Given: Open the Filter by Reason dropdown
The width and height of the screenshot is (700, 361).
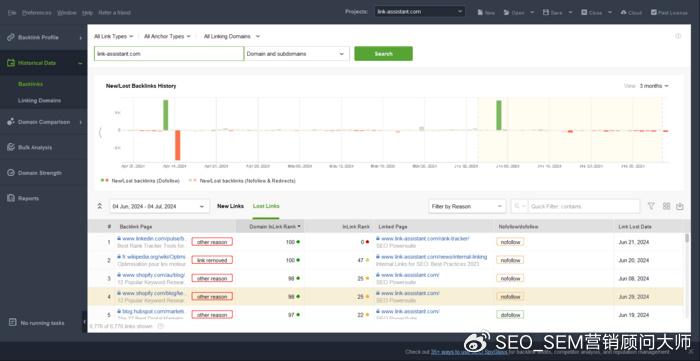Looking at the screenshot, I should tap(467, 206).
